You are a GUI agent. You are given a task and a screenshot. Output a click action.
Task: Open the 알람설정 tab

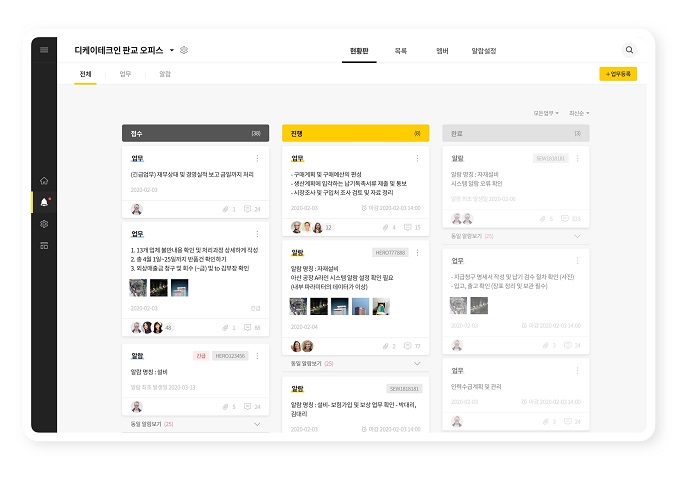[x=483, y=50]
